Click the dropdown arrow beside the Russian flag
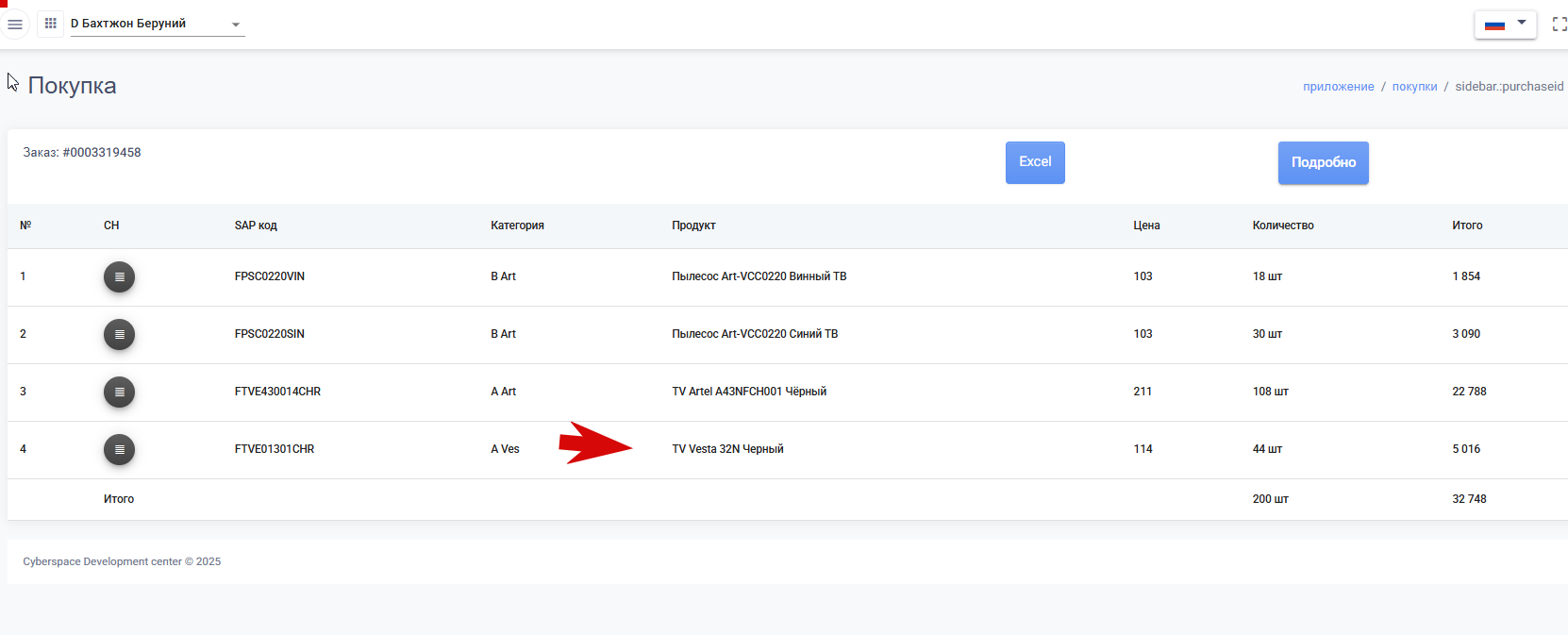This screenshot has height=635, width=1568. [x=1522, y=23]
